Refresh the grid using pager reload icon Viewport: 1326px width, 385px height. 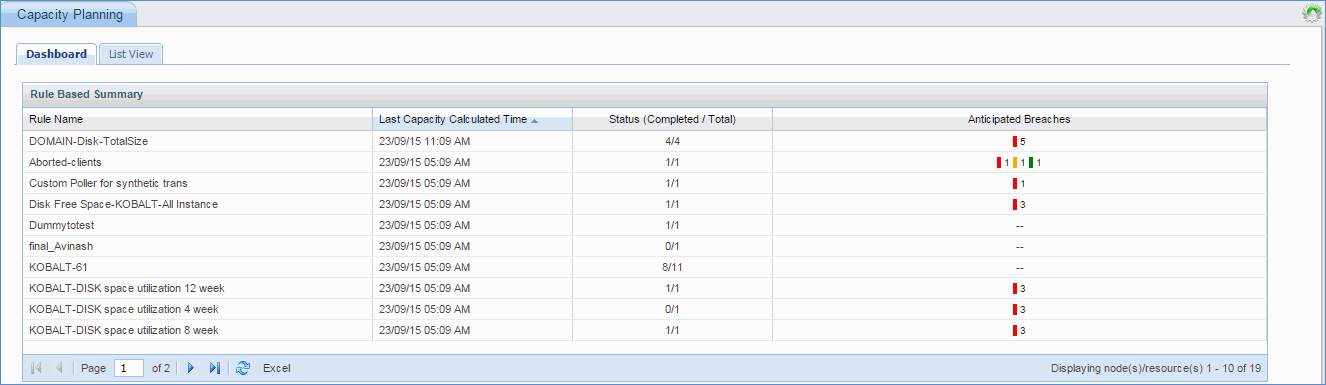pyautogui.click(x=243, y=369)
